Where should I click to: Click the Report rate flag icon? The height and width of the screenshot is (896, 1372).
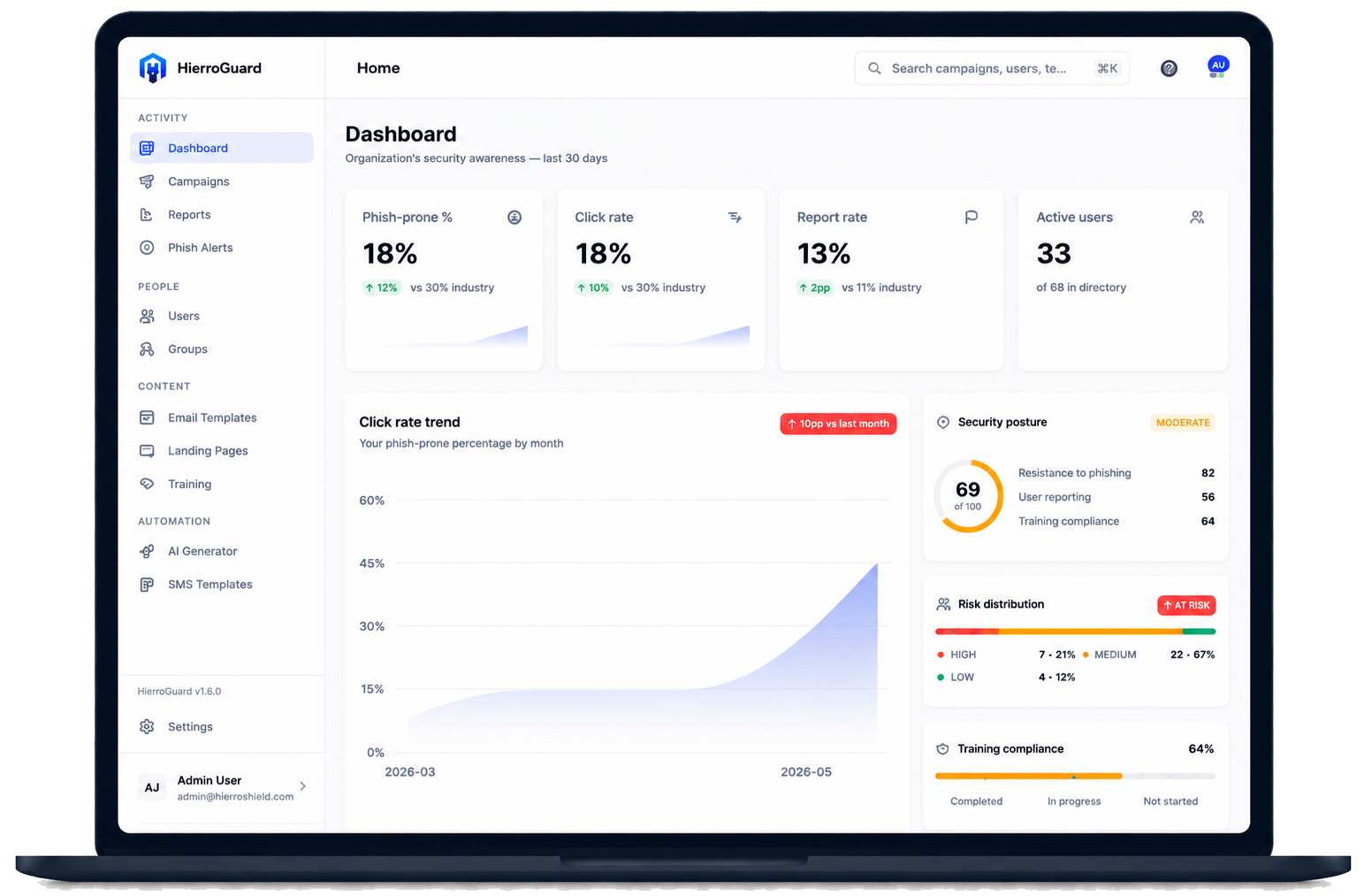[x=971, y=217]
